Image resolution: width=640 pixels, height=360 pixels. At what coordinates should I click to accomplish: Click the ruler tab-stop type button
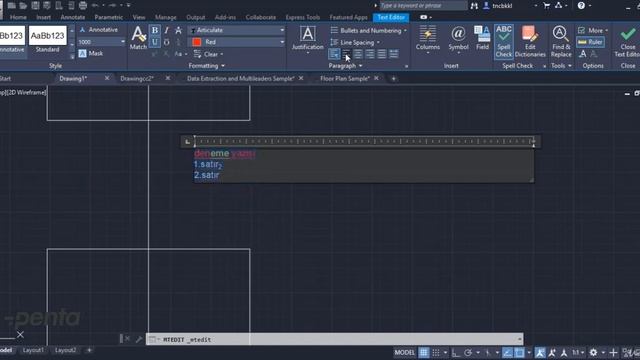187,142
